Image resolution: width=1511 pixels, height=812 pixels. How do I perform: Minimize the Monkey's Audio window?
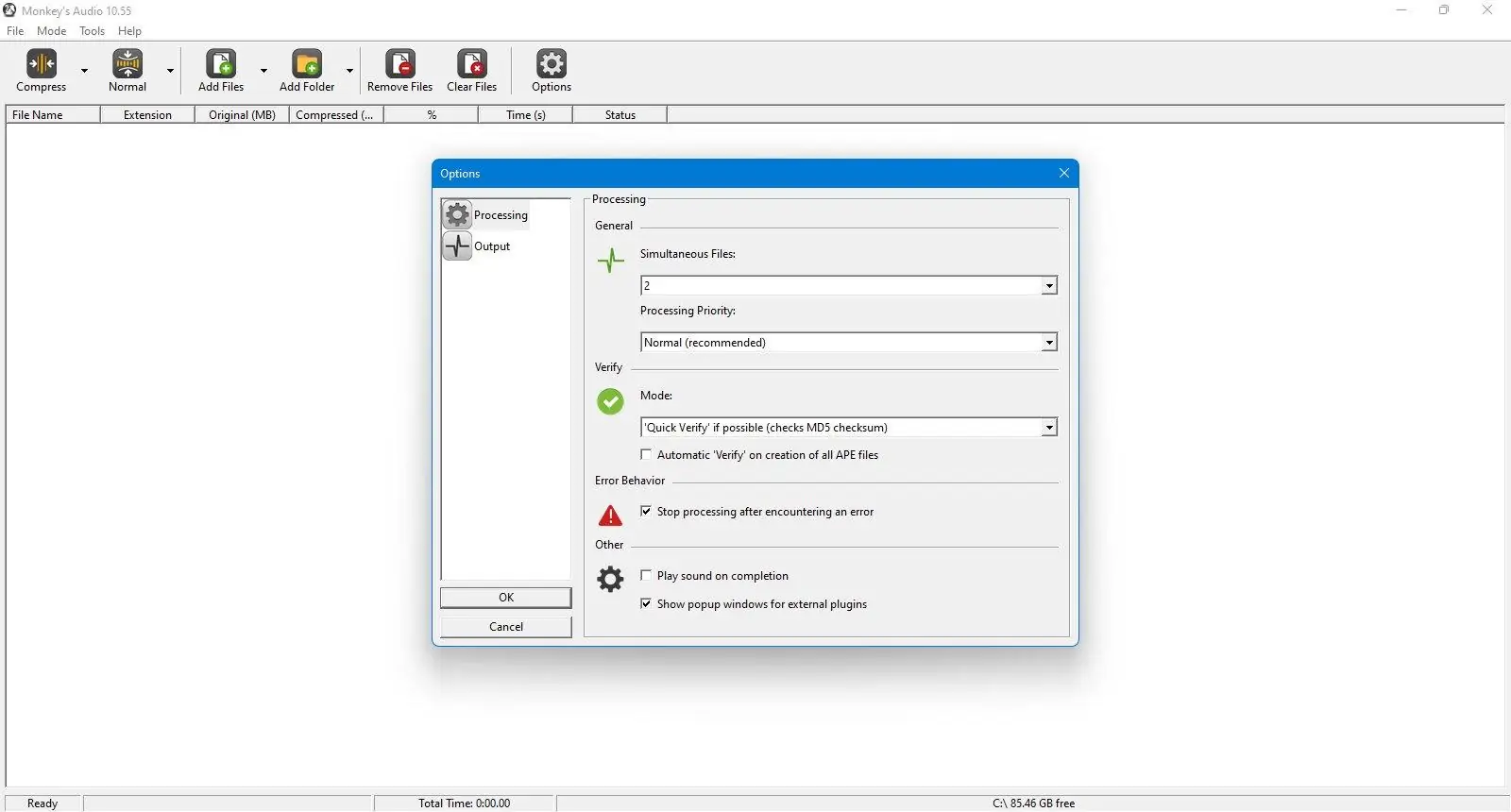coord(1401,10)
